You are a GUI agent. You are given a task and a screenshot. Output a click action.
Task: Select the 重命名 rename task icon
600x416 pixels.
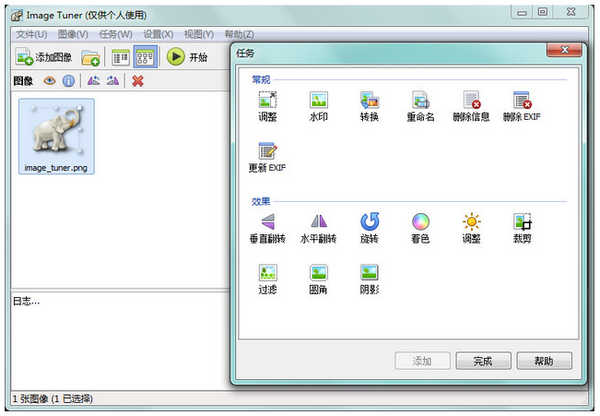point(420,106)
